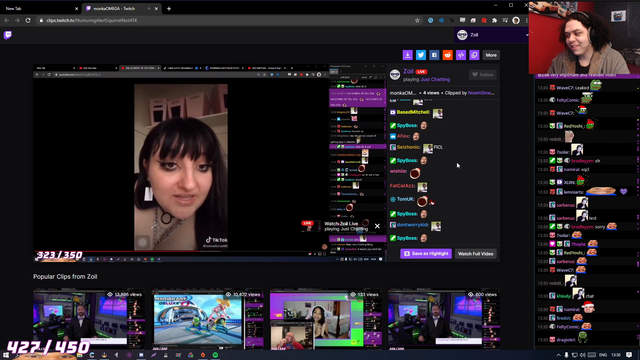This screenshot has width=640, height=360.
Task: Open the Just Chatting category link
Action: 435,80
